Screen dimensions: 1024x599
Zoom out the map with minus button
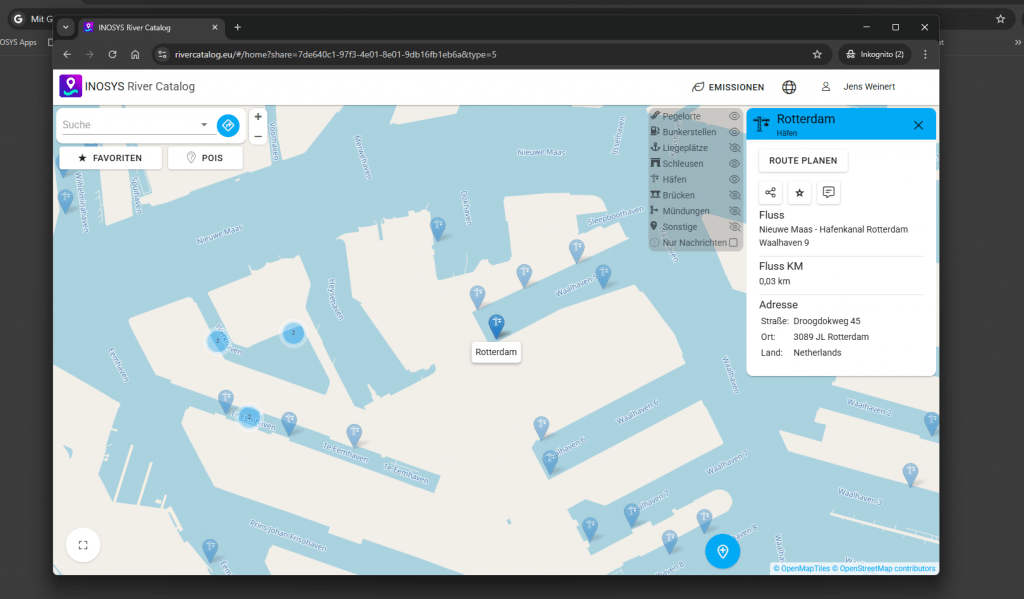258,135
